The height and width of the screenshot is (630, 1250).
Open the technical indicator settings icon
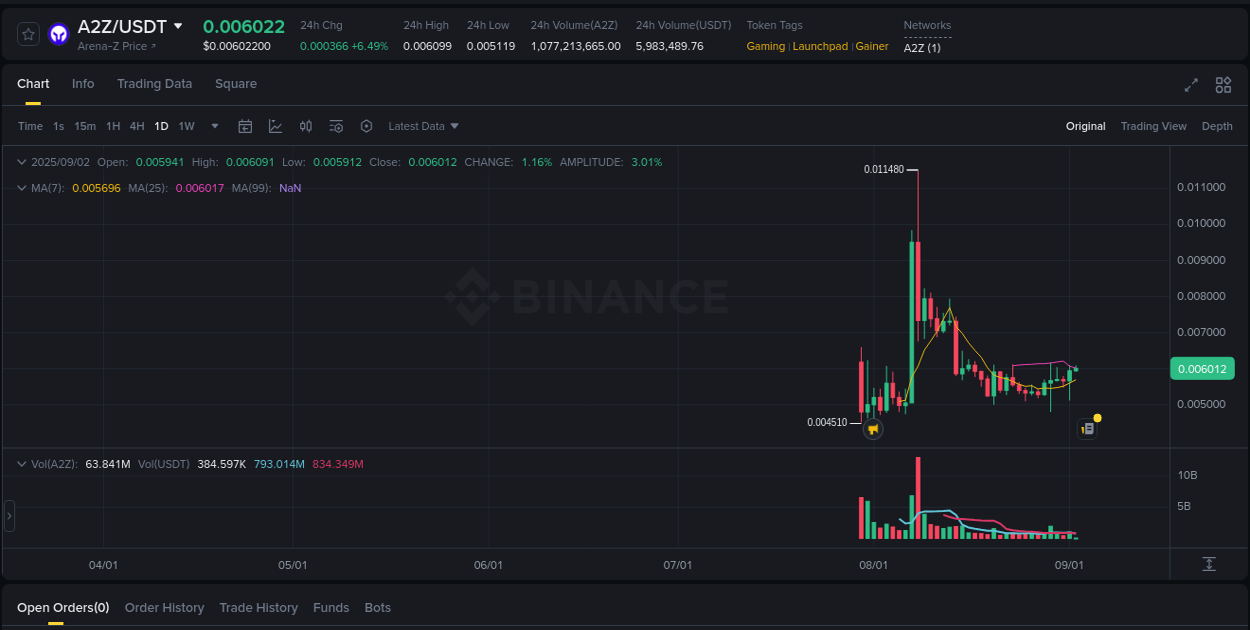tap(336, 126)
